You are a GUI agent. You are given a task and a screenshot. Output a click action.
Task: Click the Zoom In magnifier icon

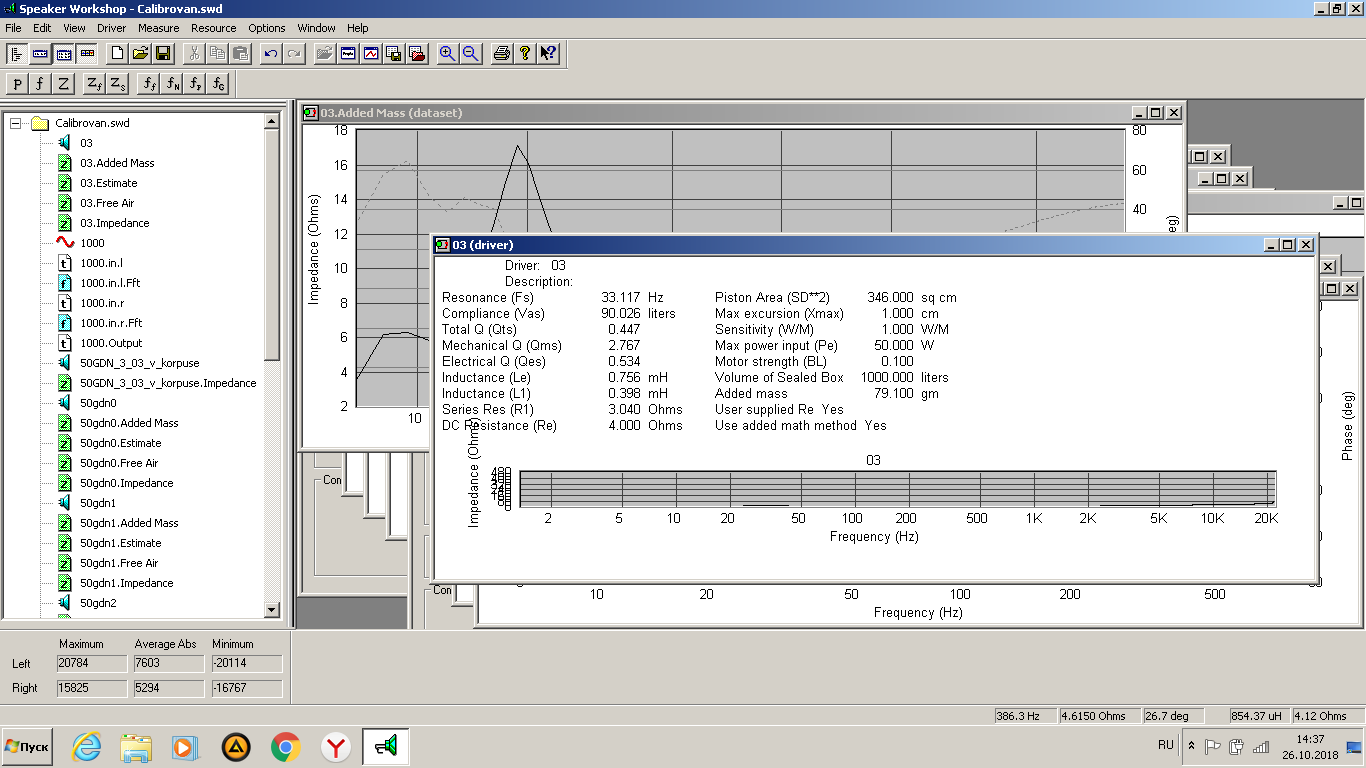pos(447,54)
